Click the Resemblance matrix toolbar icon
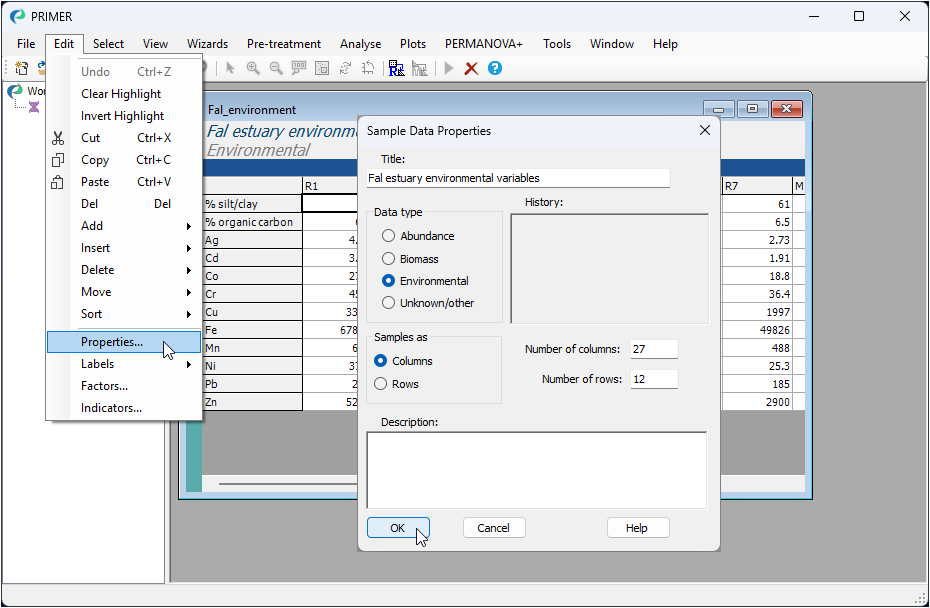This screenshot has height=608, width=930. click(x=396, y=68)
